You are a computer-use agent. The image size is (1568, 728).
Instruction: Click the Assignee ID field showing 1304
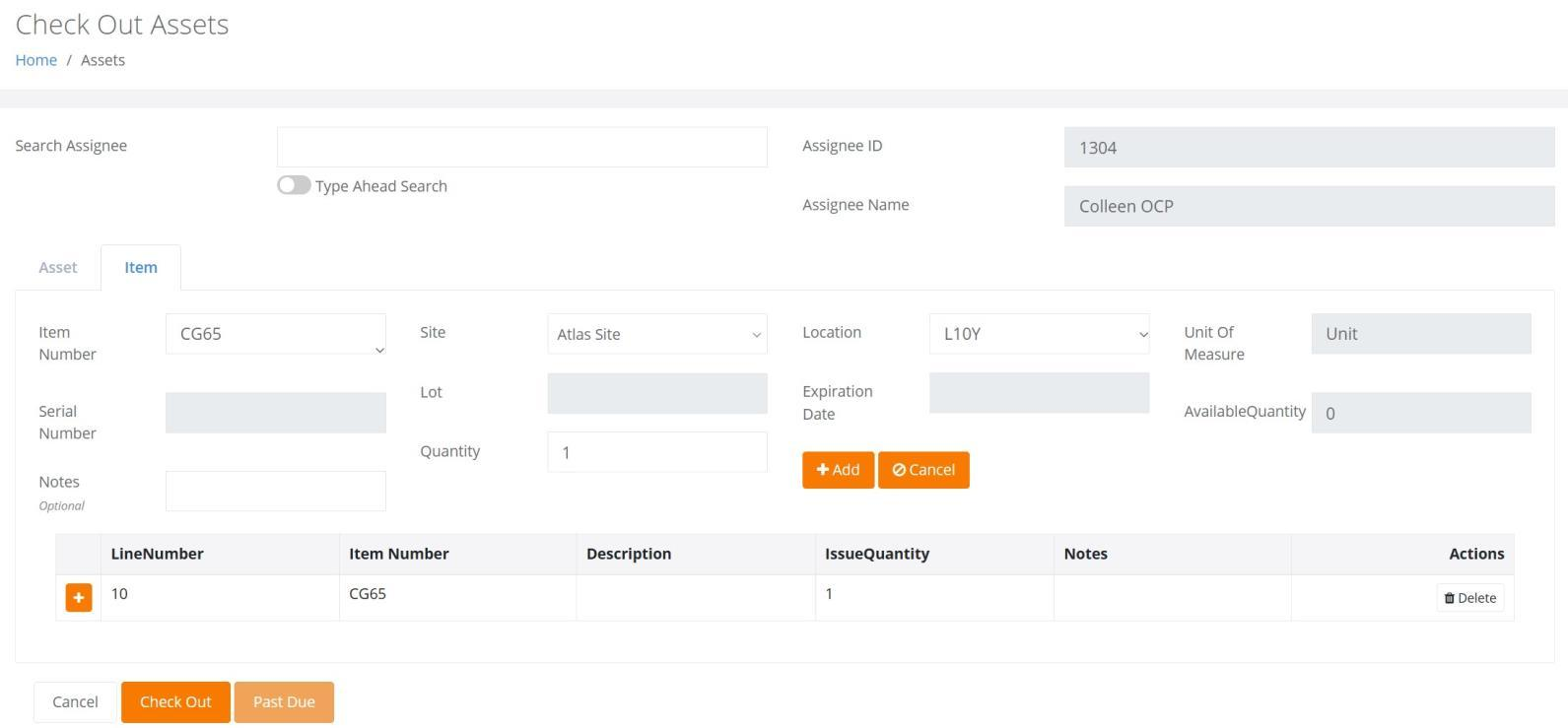pyautogui.click(x=1309, y=147)
